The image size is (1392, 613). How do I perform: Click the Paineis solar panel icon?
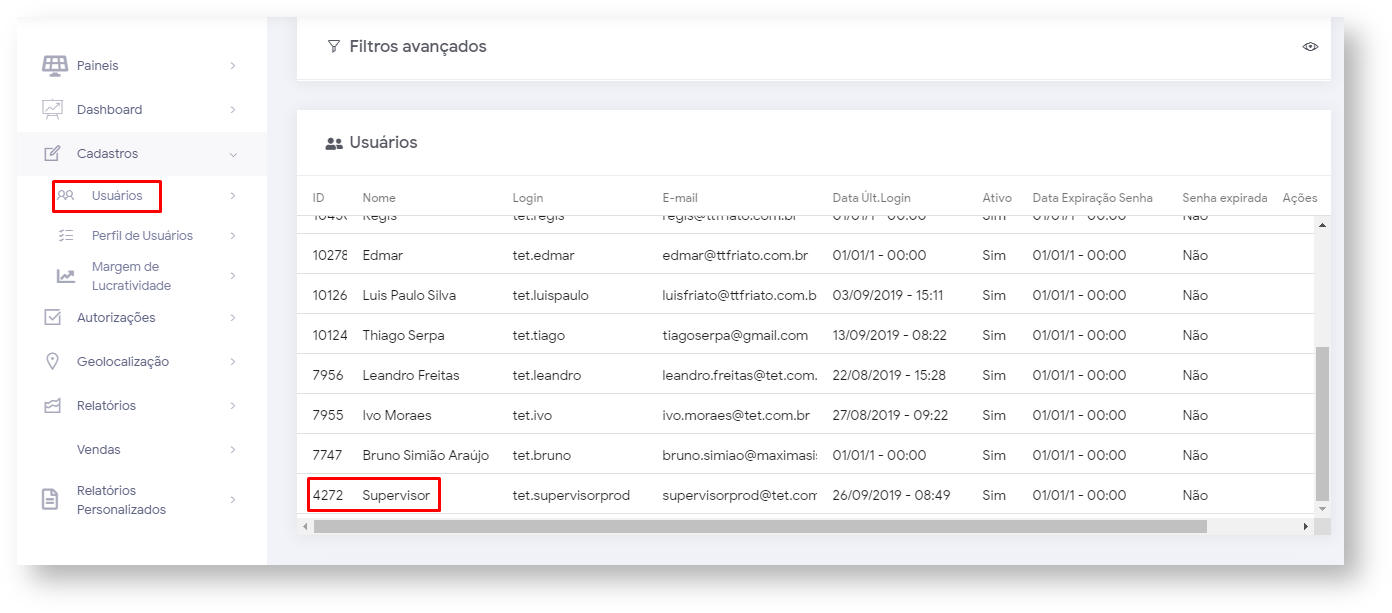[54, 65]
